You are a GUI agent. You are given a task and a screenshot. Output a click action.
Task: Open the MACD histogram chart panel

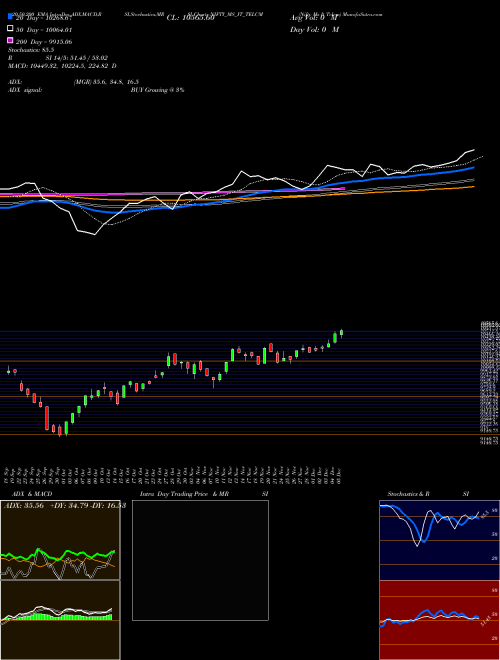coord(60,620)
